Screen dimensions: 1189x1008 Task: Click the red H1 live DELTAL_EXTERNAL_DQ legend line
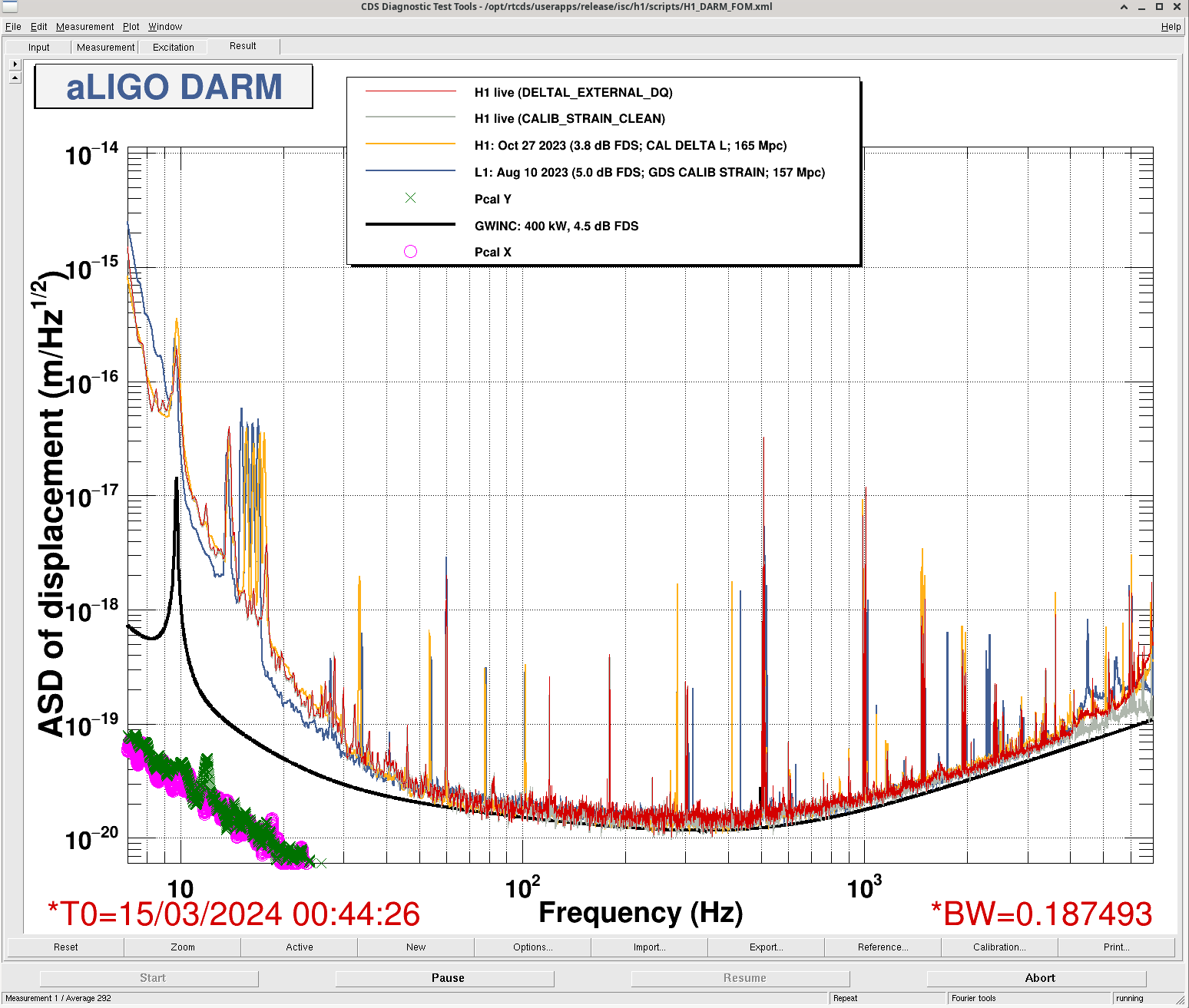point(411,92)
